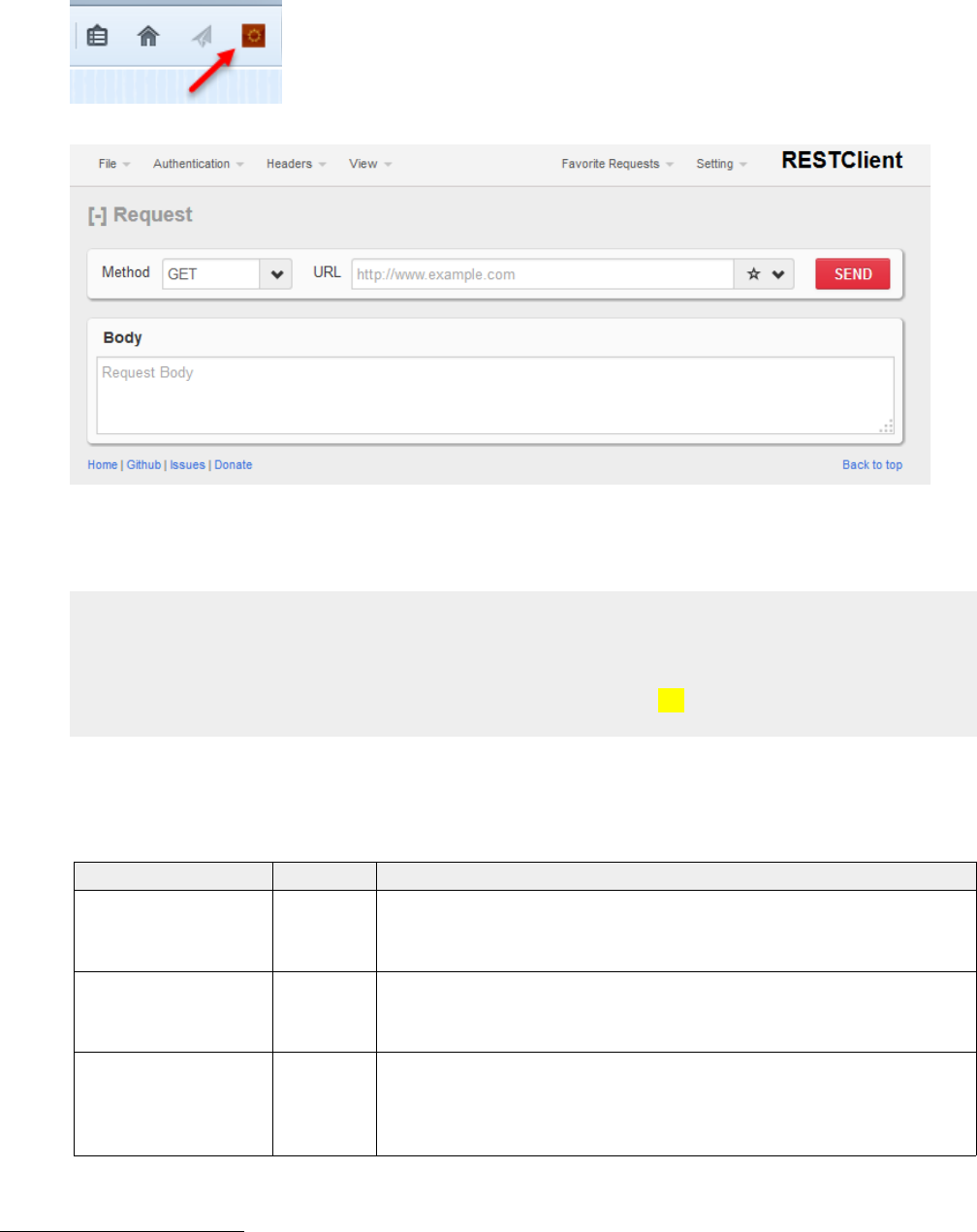Click the home icon in browser toolbar
This screenshot has height=1232, width=977.
(148, 37)
